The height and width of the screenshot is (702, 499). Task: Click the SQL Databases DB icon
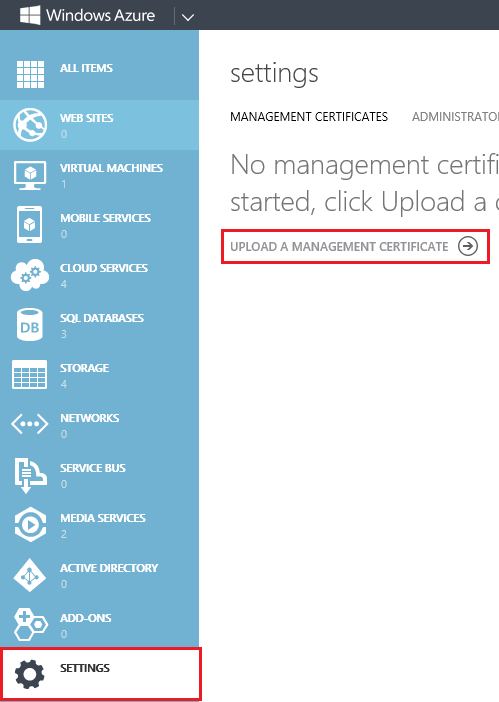(x=30, y=325)
